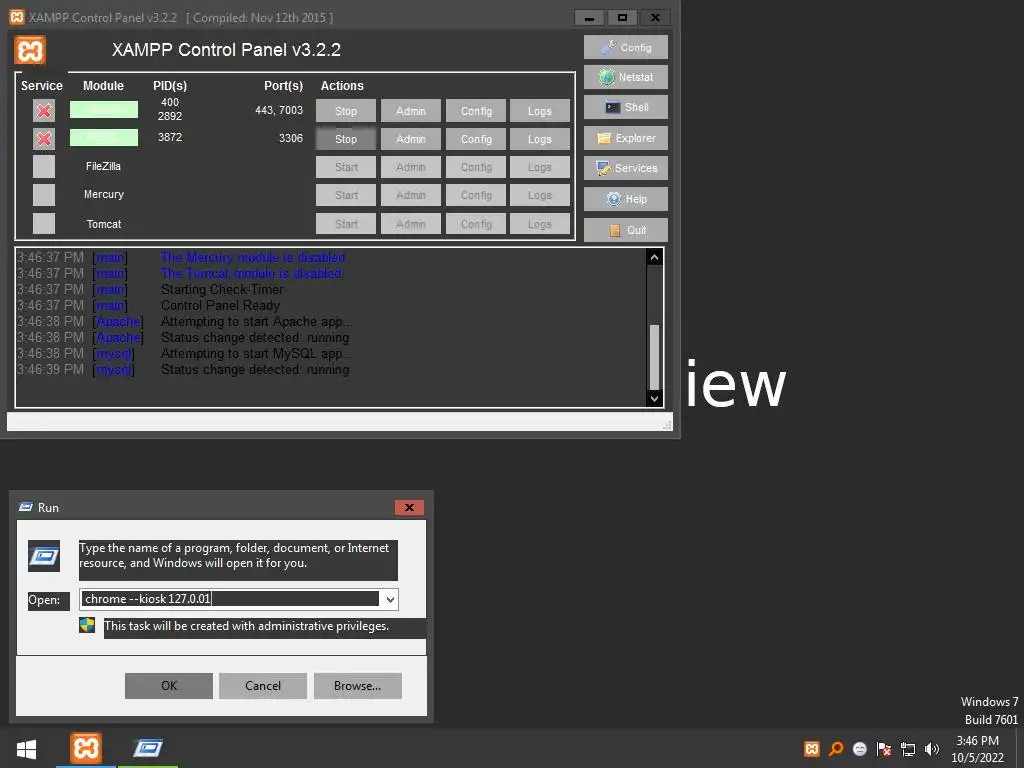Click the taskbar clock showing 3:46 PM
This screenshot has width=1024, height=768.
click(x=977, y=749)
